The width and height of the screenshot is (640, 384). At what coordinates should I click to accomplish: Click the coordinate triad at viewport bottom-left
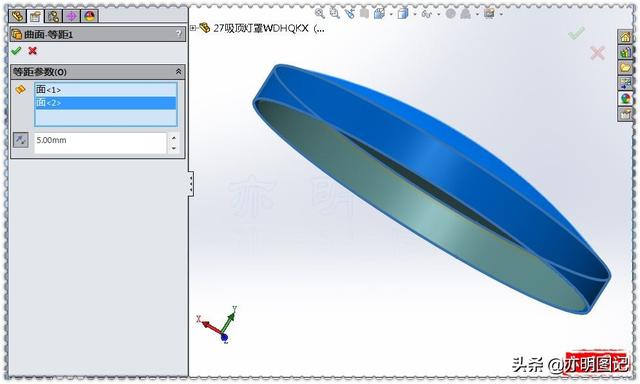point(217,324)
